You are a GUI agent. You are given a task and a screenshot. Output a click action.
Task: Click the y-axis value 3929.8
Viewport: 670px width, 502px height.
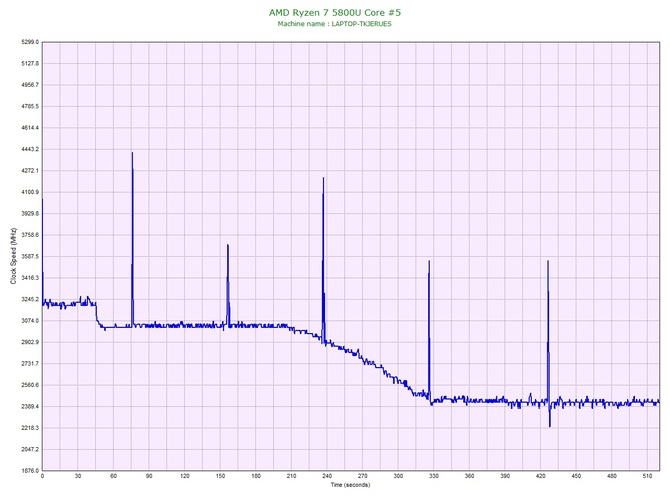(30, 214)
